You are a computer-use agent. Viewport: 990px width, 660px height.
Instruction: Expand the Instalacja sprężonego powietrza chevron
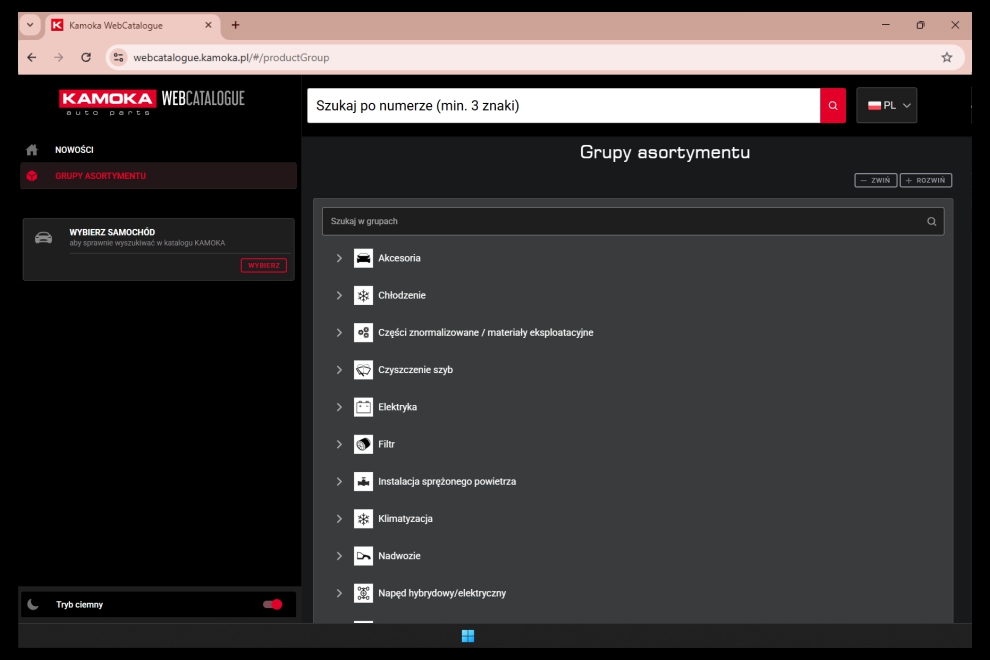pos(339,482)
